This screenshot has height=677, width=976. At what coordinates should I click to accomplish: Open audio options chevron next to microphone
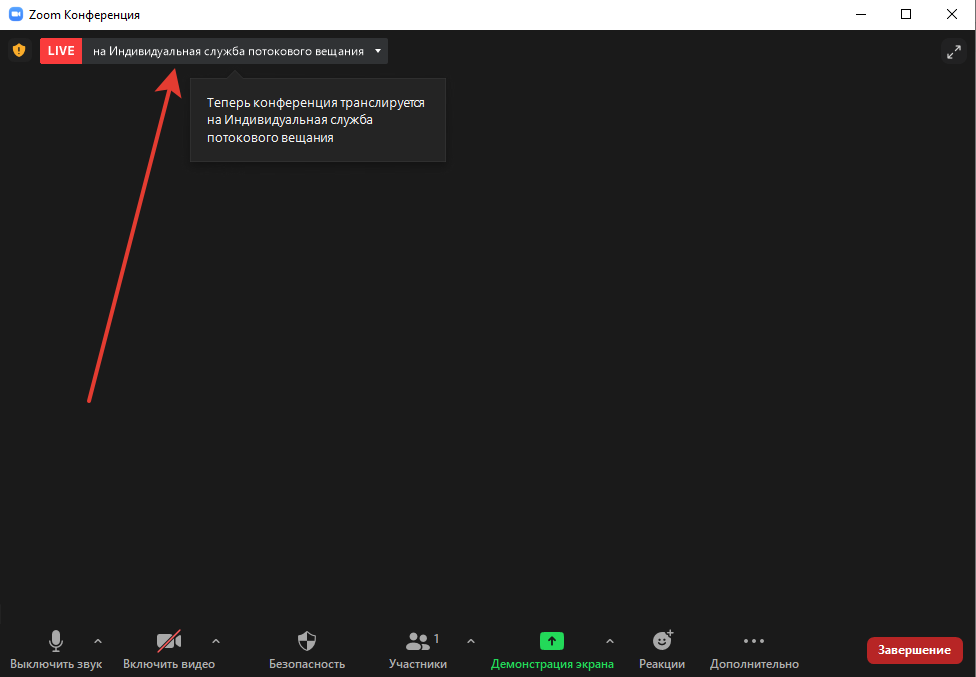tap(98, 641)
